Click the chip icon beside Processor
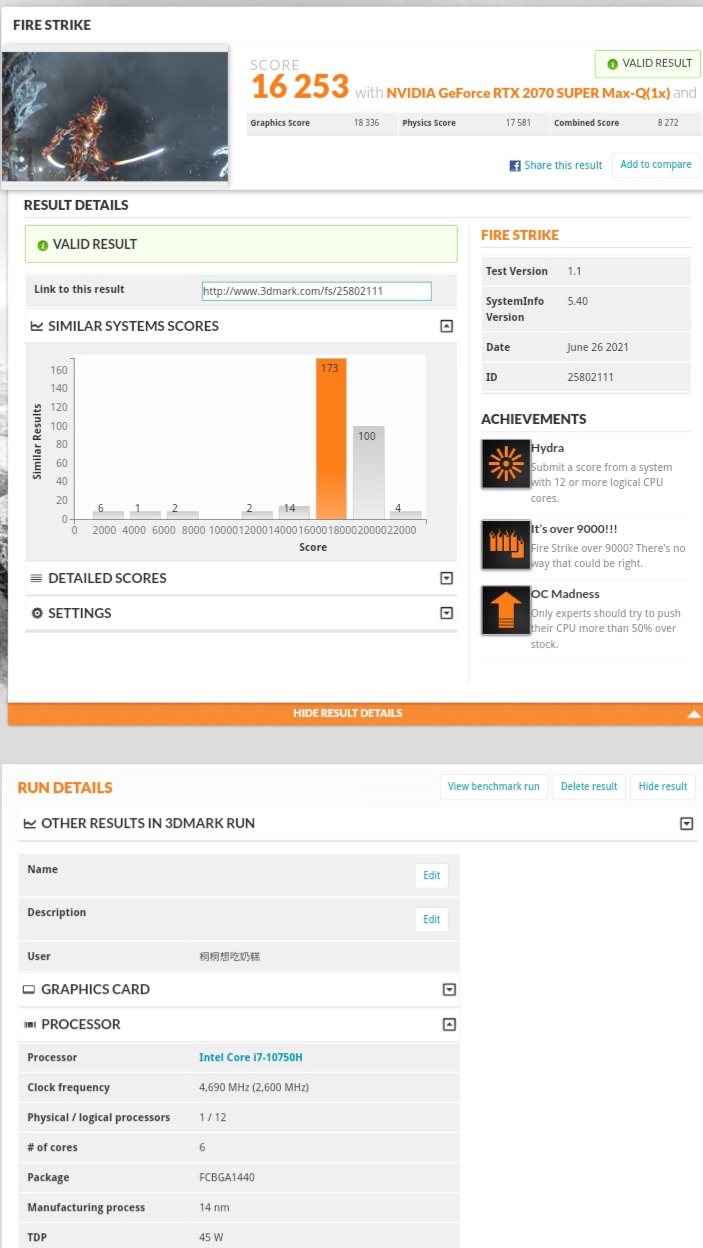The width and height of the screenshot is (703, 1248). 28,1024
